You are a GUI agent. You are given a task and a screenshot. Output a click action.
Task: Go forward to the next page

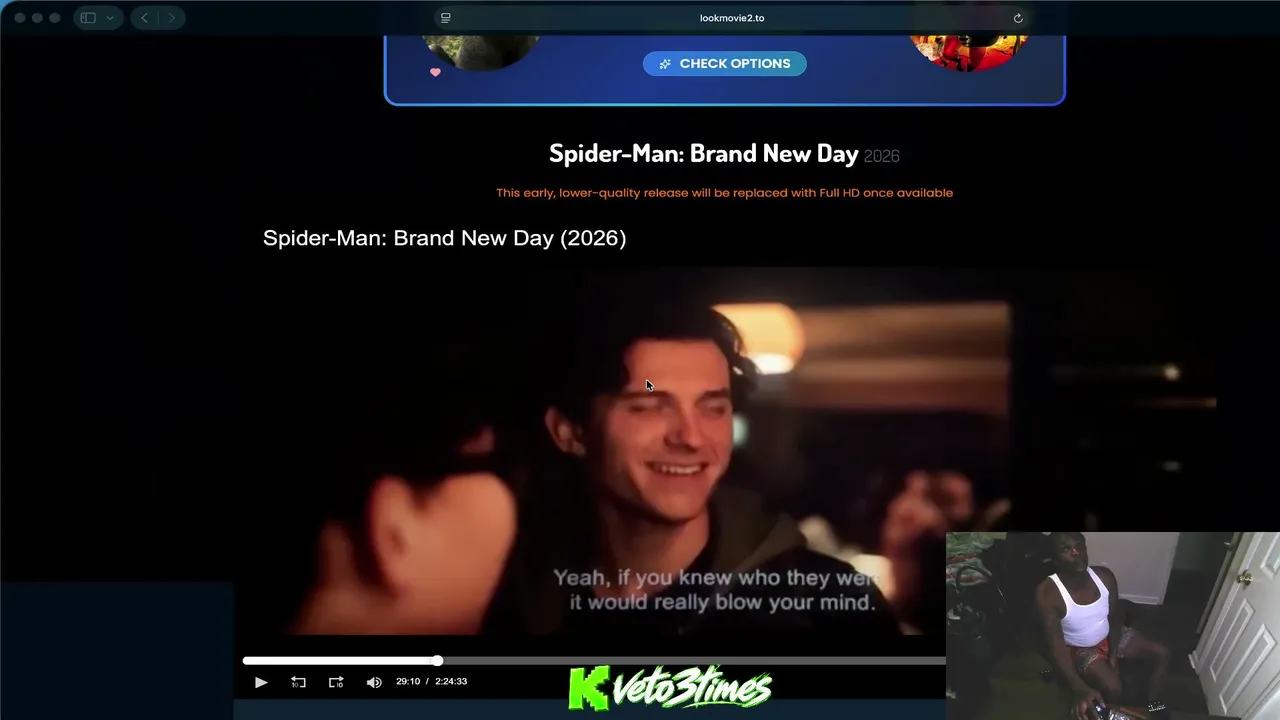coord(171,18)
